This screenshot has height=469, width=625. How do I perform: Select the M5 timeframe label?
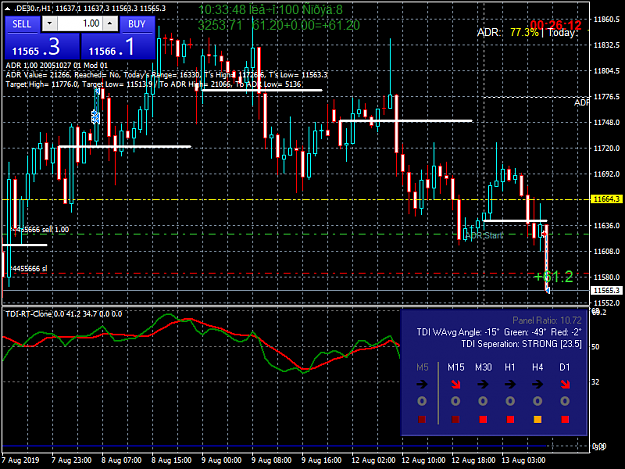422,367
